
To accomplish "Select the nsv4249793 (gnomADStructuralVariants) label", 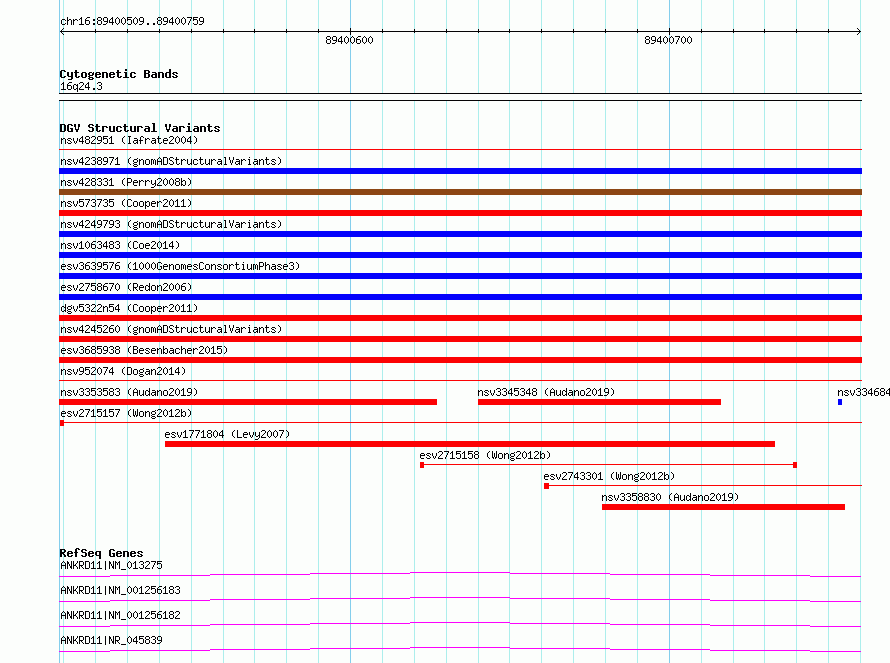I will coord(171,224).
